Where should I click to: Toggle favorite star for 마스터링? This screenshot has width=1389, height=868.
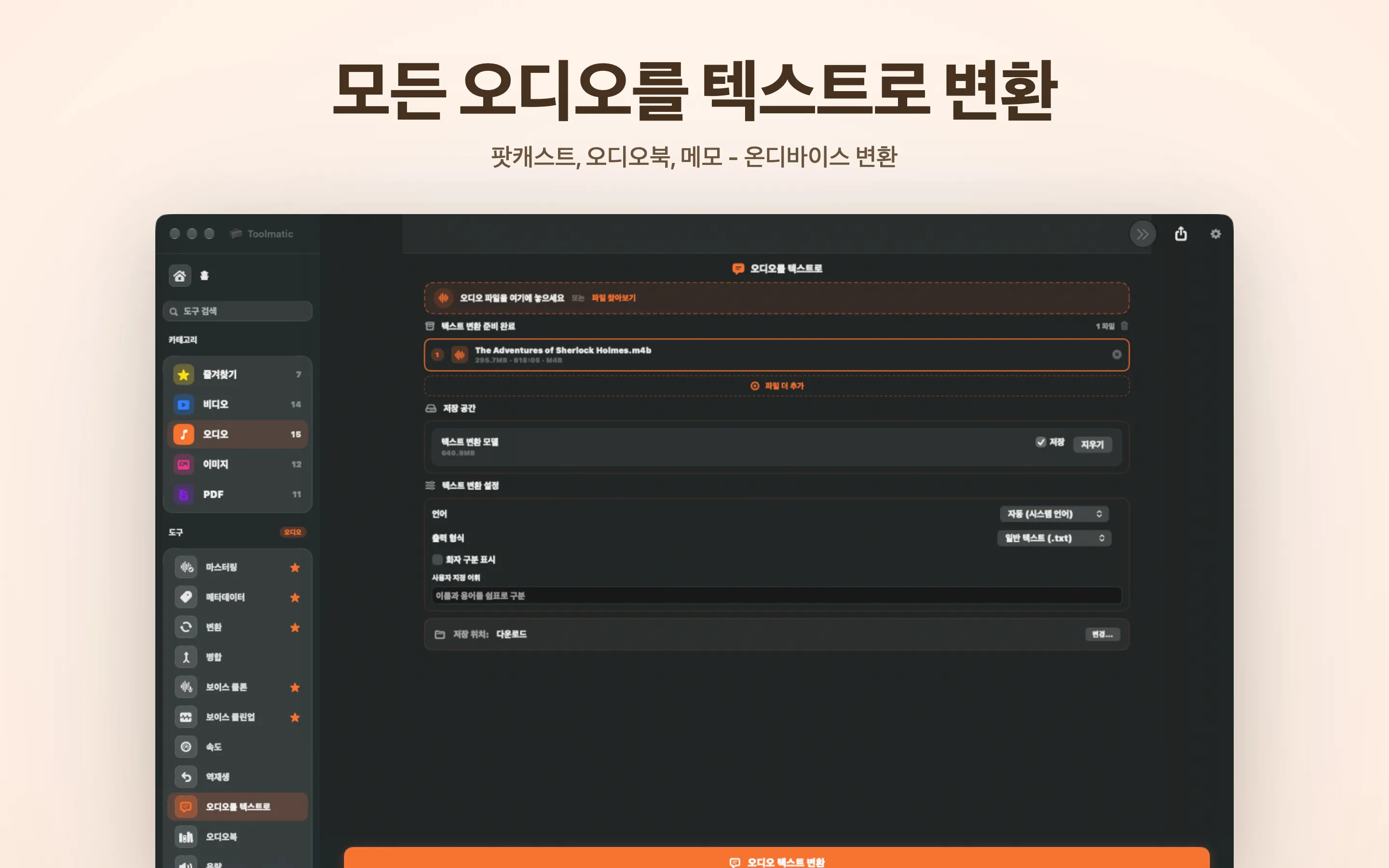pyautogui.click(x=295, y=567)
